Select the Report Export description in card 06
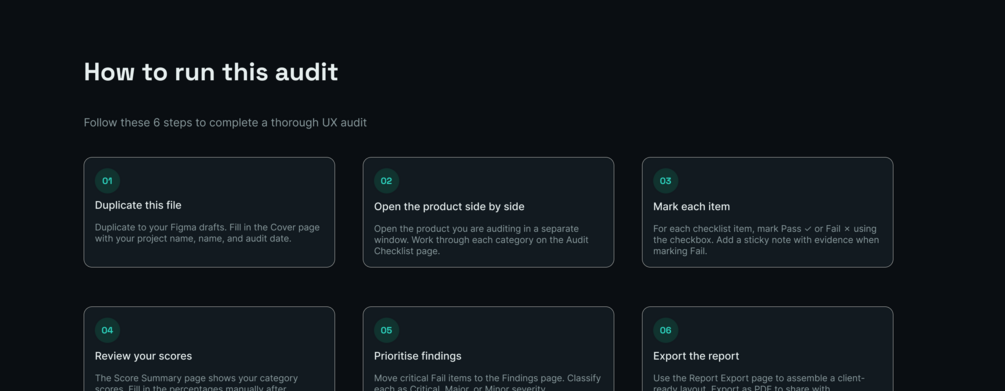Screen dimensions: 1005x391 point(759,383)
